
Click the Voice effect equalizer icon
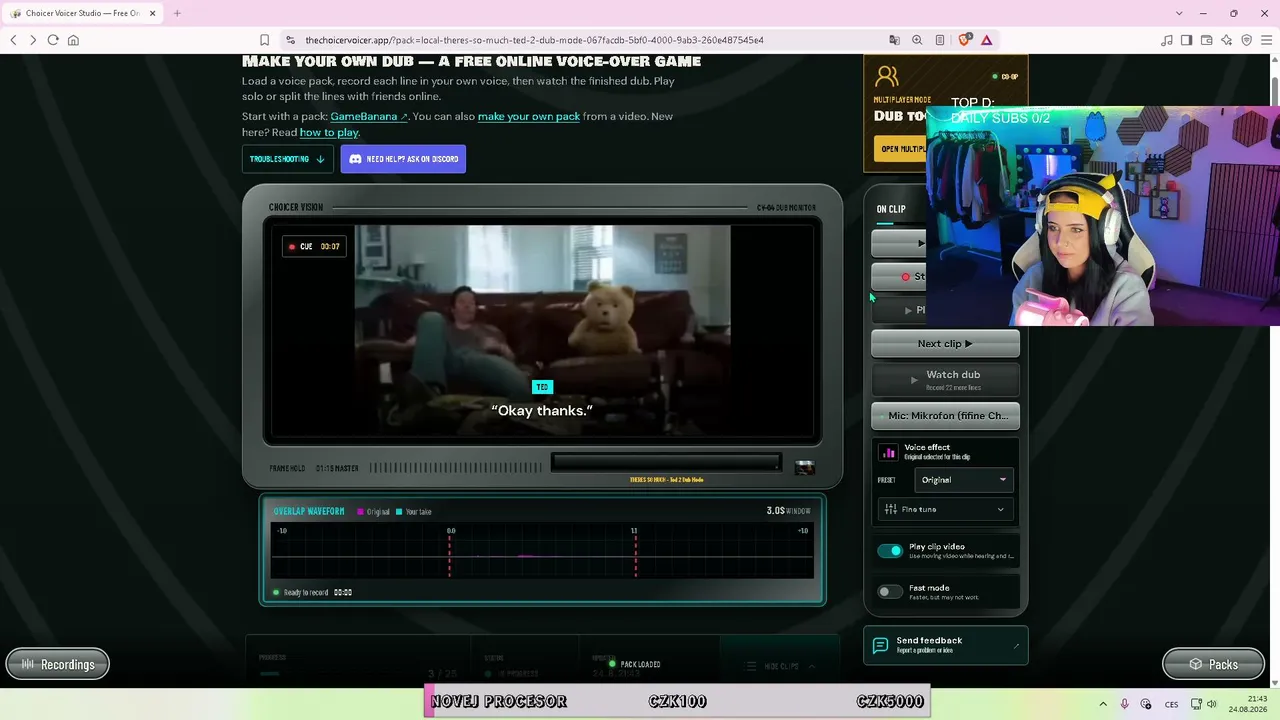pyautogui.click(x=889, y=453)
